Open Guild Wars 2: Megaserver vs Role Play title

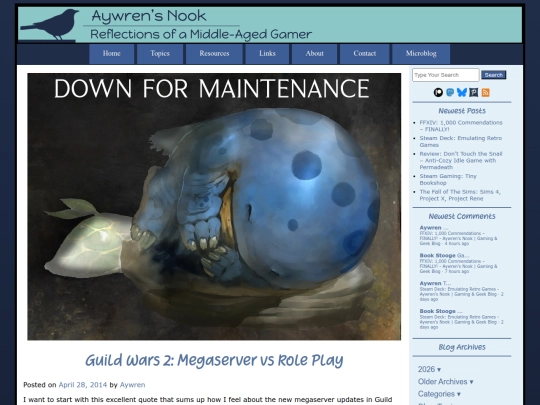[x=214, y=361]
